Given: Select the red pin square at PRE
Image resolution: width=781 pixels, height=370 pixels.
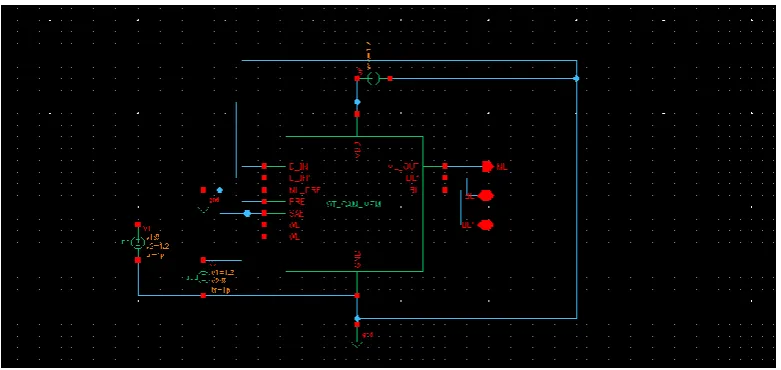Looking at the screenshot, I should pos(264,202).
